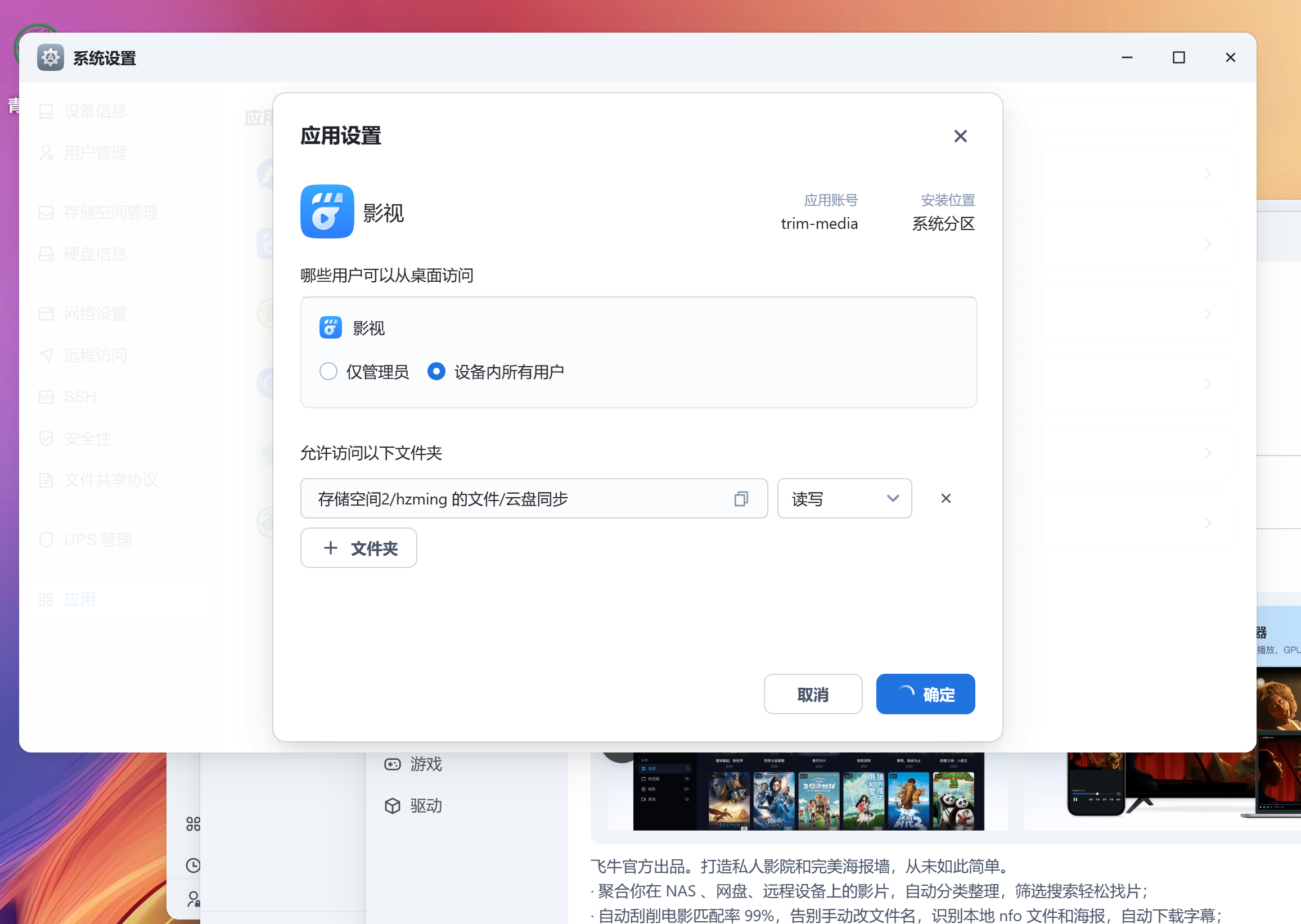Minimize the 系统设置 window

pos(1127,57)
